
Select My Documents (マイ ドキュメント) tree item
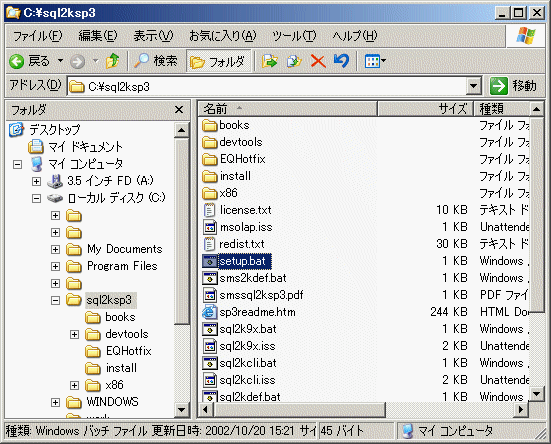[x=85, y=146]
